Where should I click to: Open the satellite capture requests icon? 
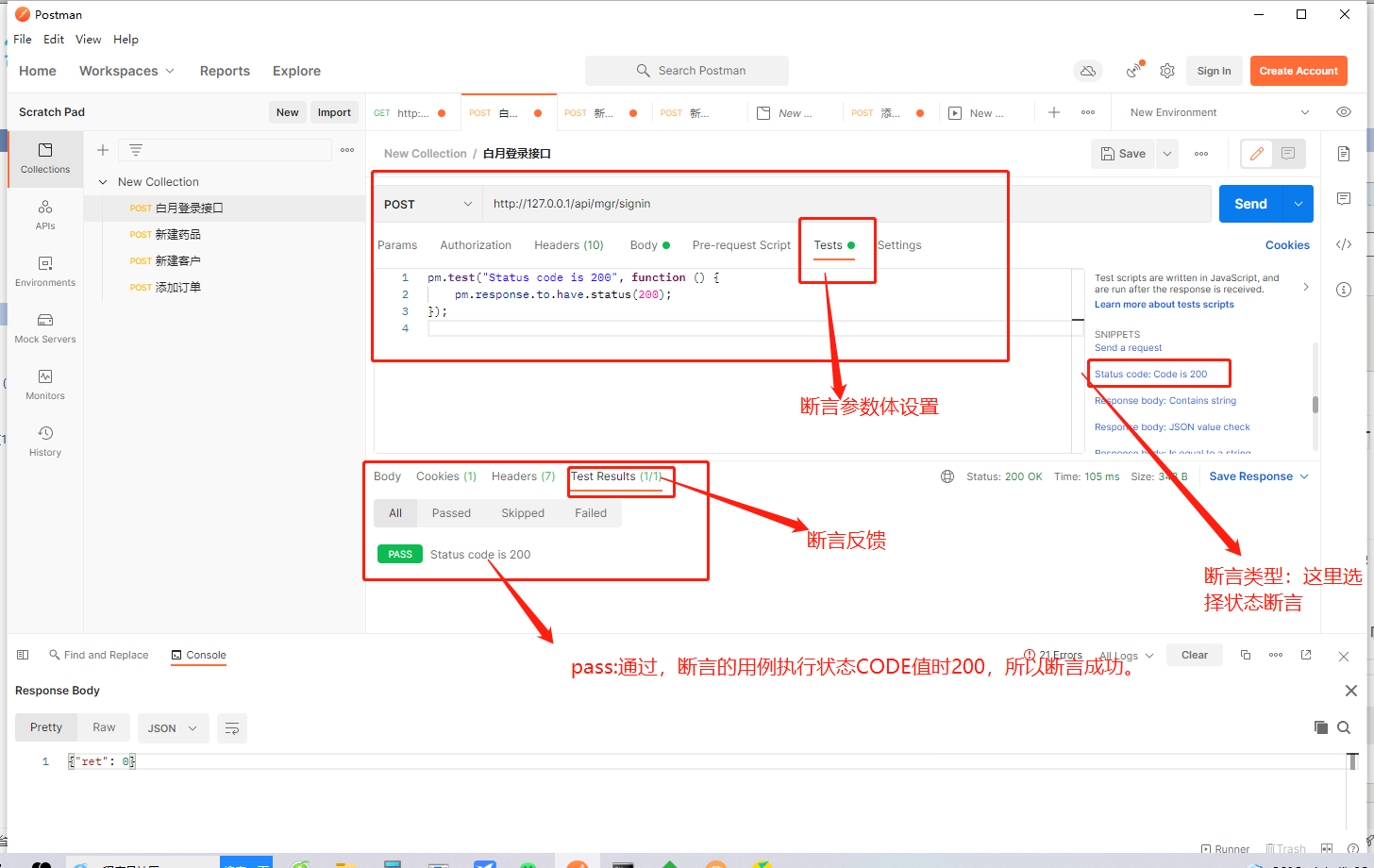coord(1135,71)
